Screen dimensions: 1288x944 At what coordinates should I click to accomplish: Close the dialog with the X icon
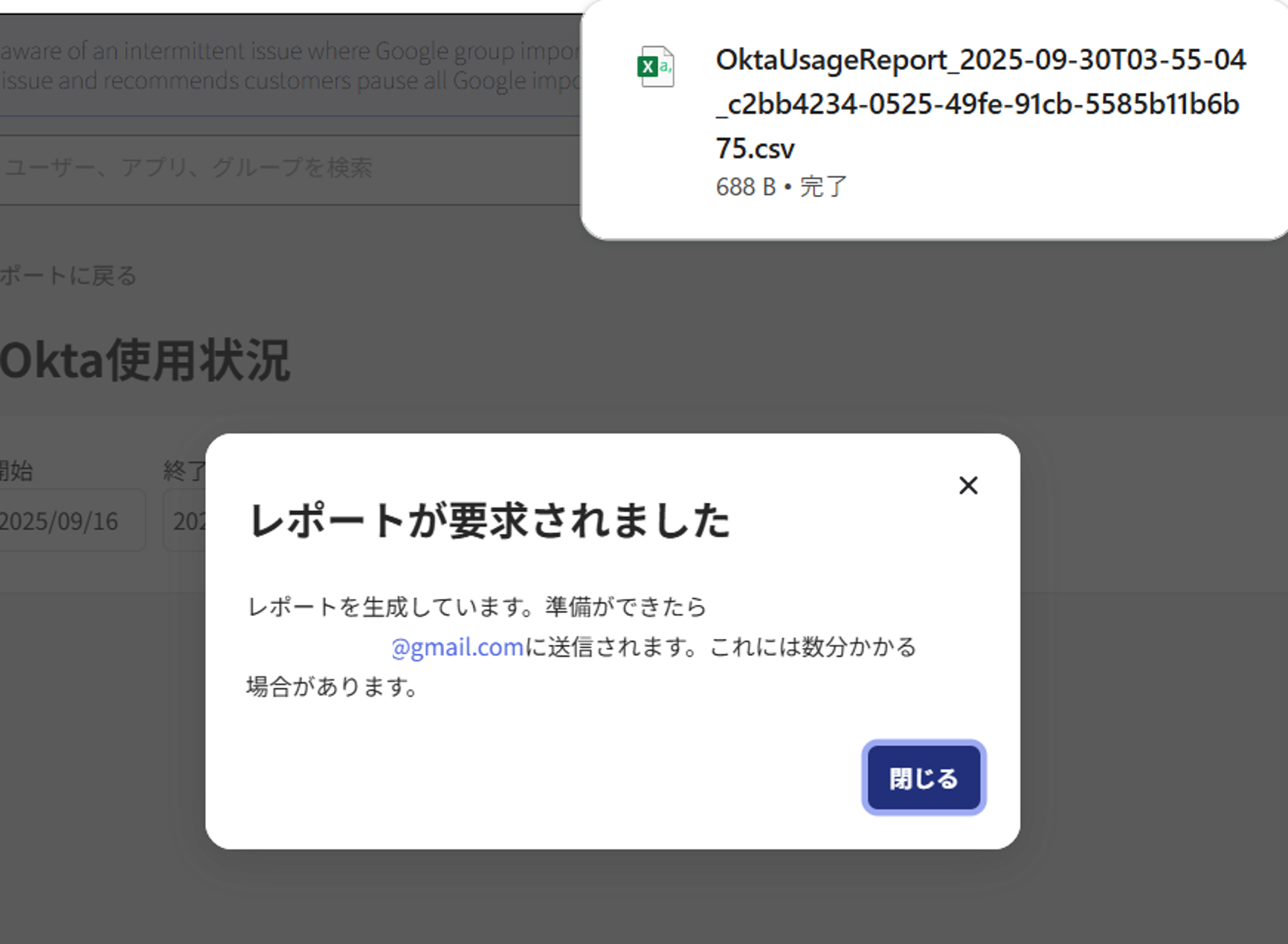tap(967, 486)
